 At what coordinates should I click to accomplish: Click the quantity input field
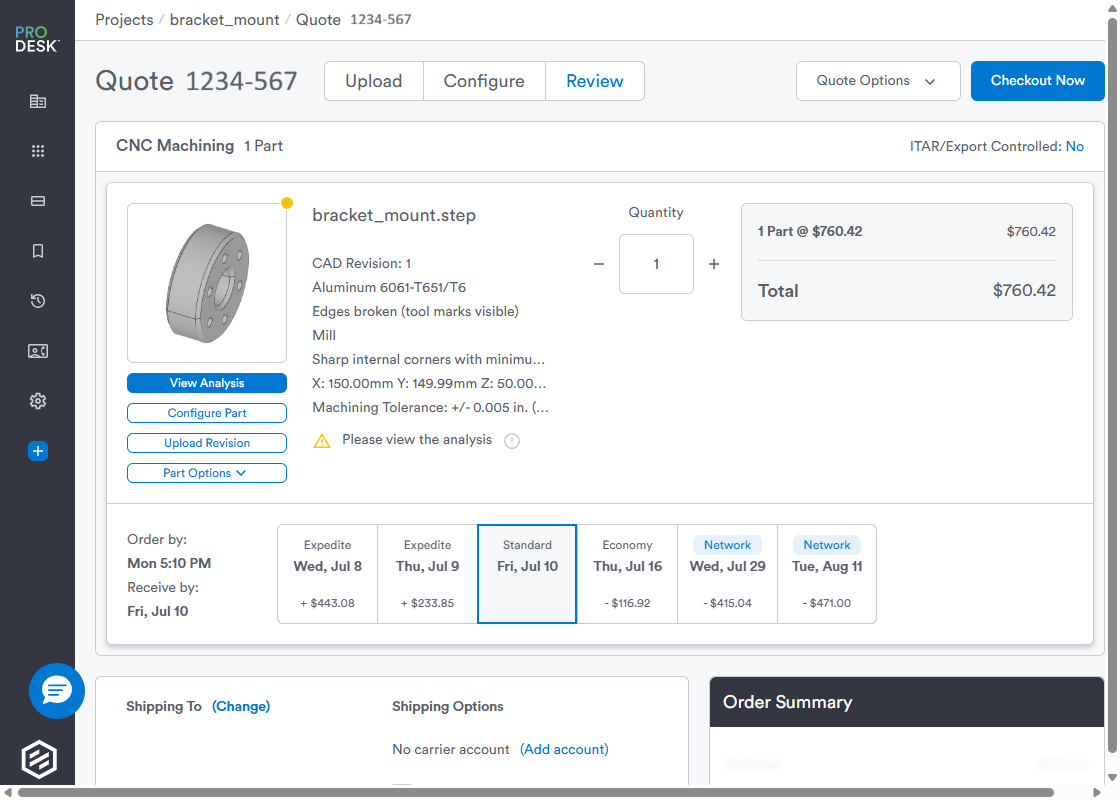[656, 264]
